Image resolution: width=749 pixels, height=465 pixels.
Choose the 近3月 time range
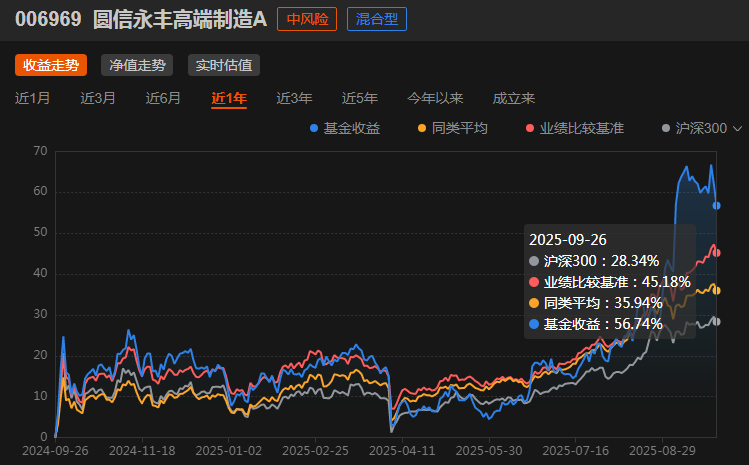(98, 98)
